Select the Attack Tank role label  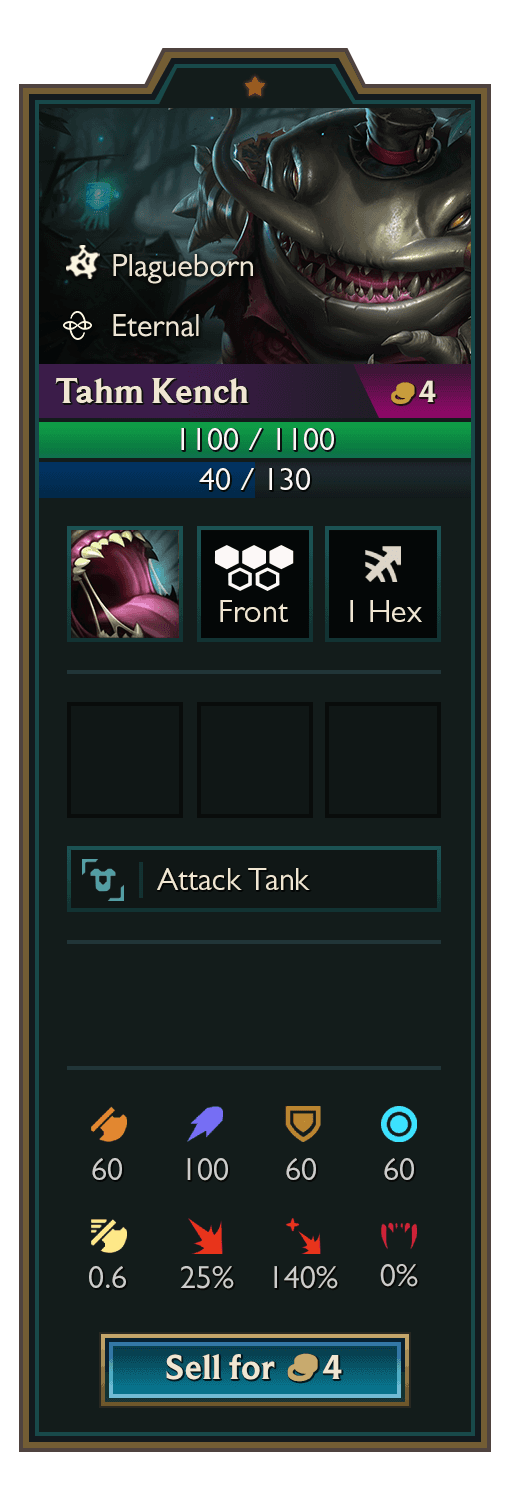click(x=254, y=879)
